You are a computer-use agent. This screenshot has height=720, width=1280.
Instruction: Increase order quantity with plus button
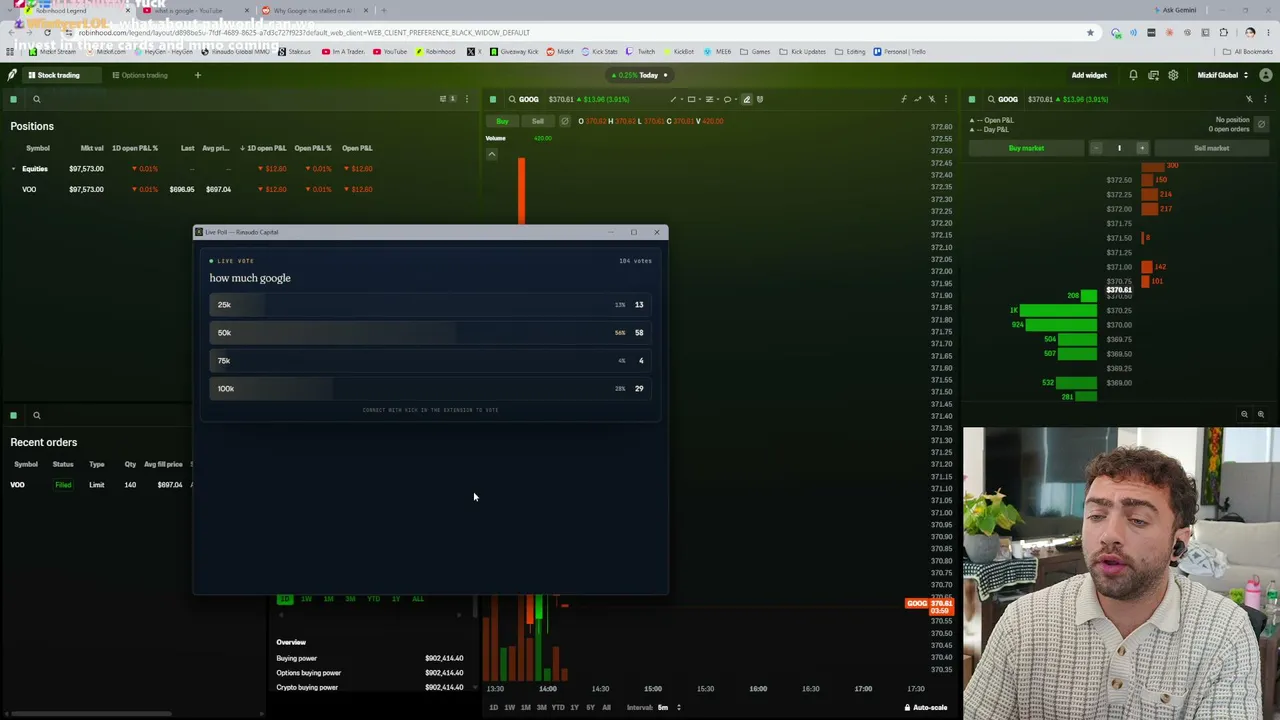(1142, 148)
